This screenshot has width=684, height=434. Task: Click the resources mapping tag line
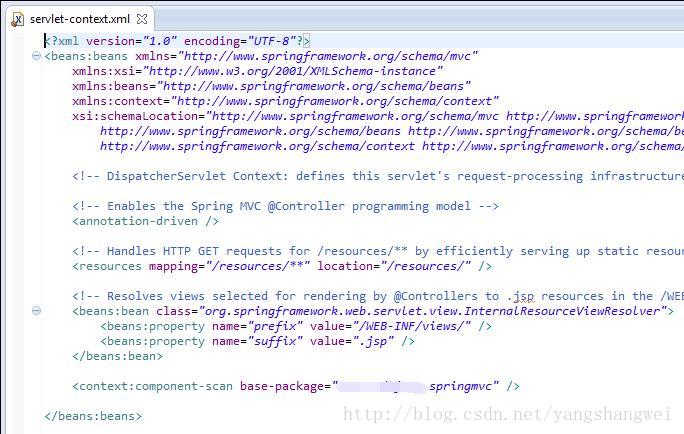coord(282,266)
